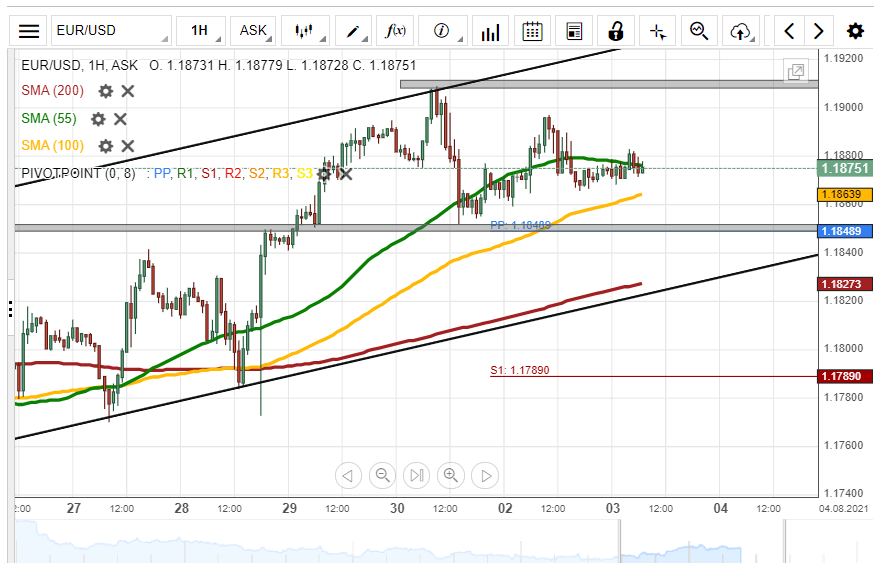Remove the SMA (100) indicator
Image resolution: width=881 pixels, height=570 pixels.
point(128,146)
